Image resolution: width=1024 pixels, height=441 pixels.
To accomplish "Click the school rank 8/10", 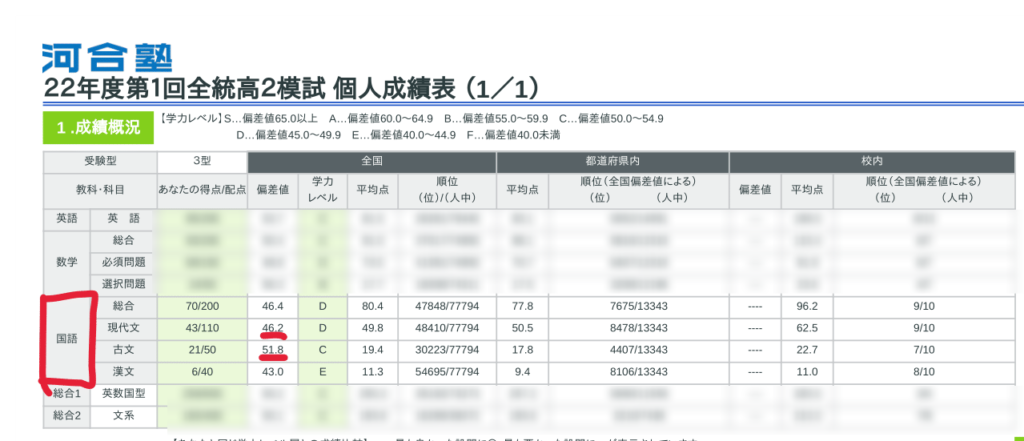I will pyautogui.click(x=924, y=372).
